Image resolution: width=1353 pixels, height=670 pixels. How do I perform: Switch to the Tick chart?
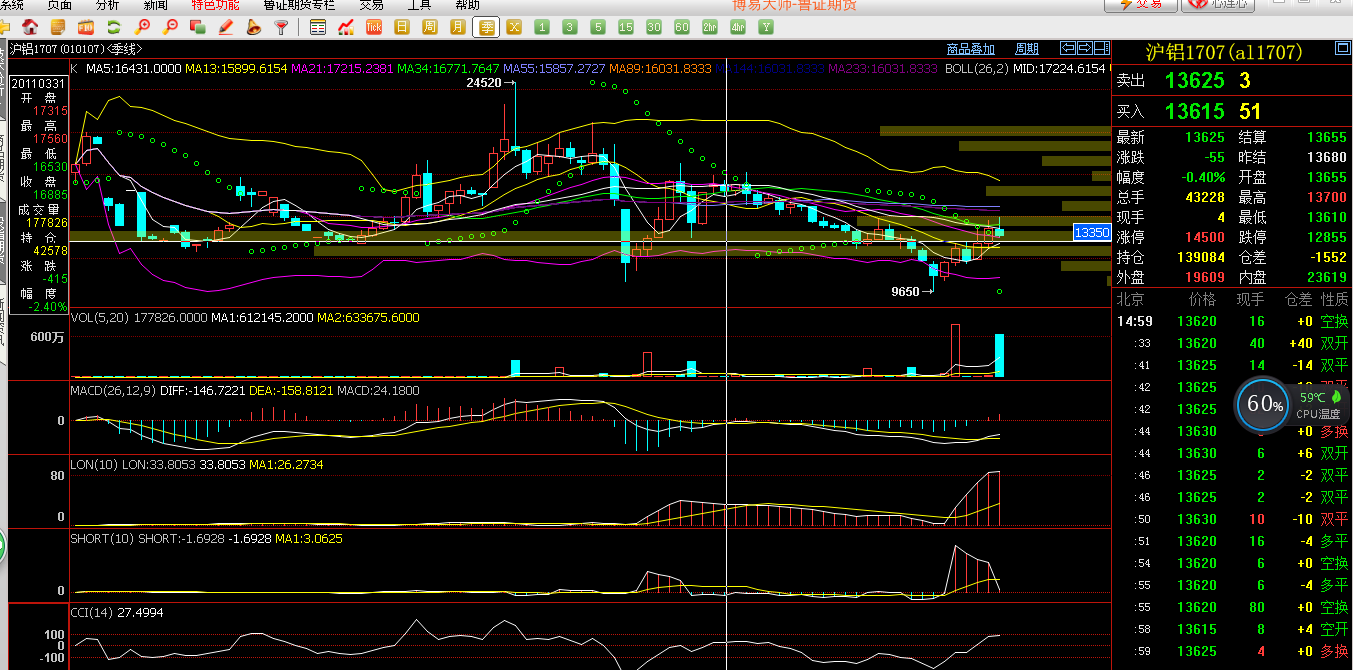tap(374, 27)
